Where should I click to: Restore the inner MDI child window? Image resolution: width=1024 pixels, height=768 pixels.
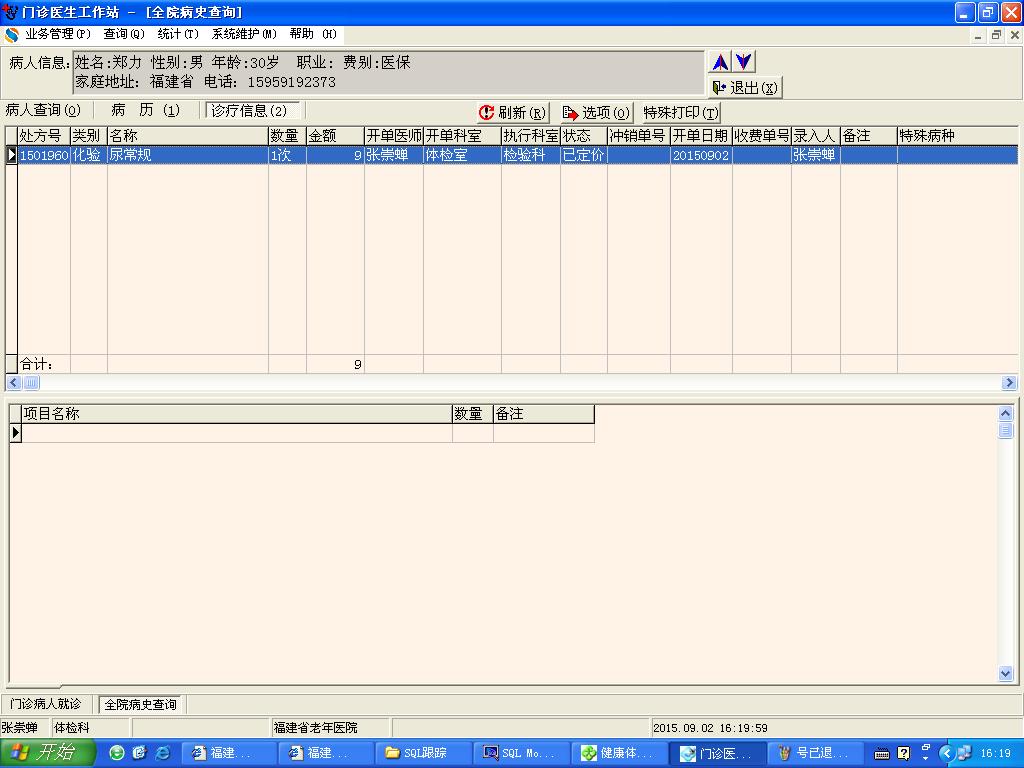coord(996,35)
